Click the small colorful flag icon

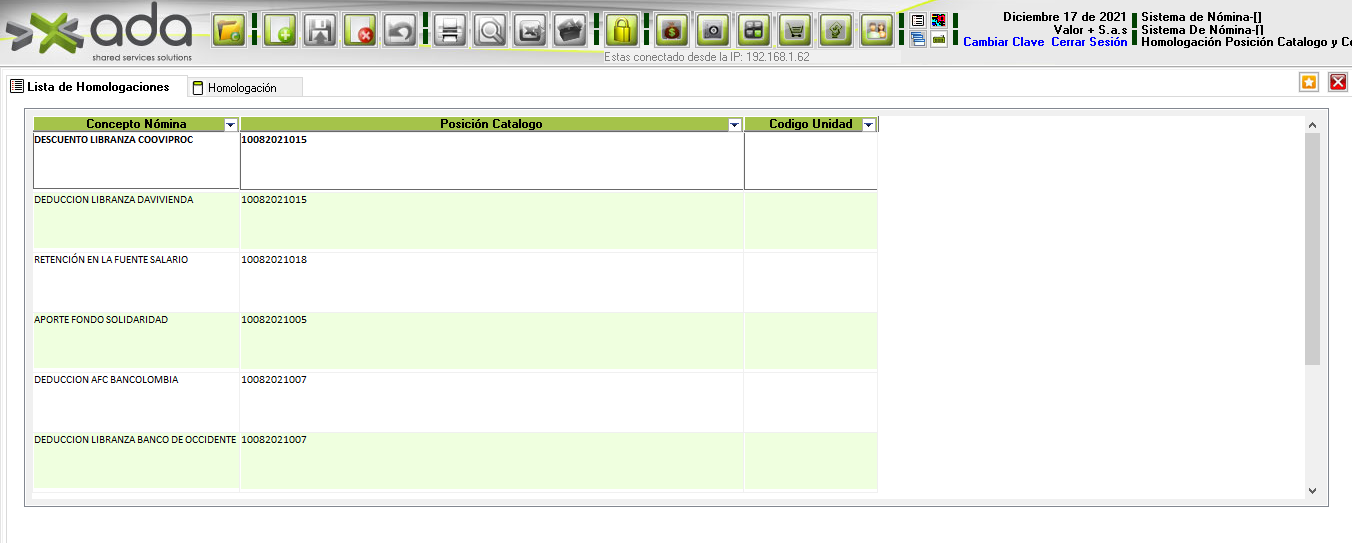tap(939, 20)
